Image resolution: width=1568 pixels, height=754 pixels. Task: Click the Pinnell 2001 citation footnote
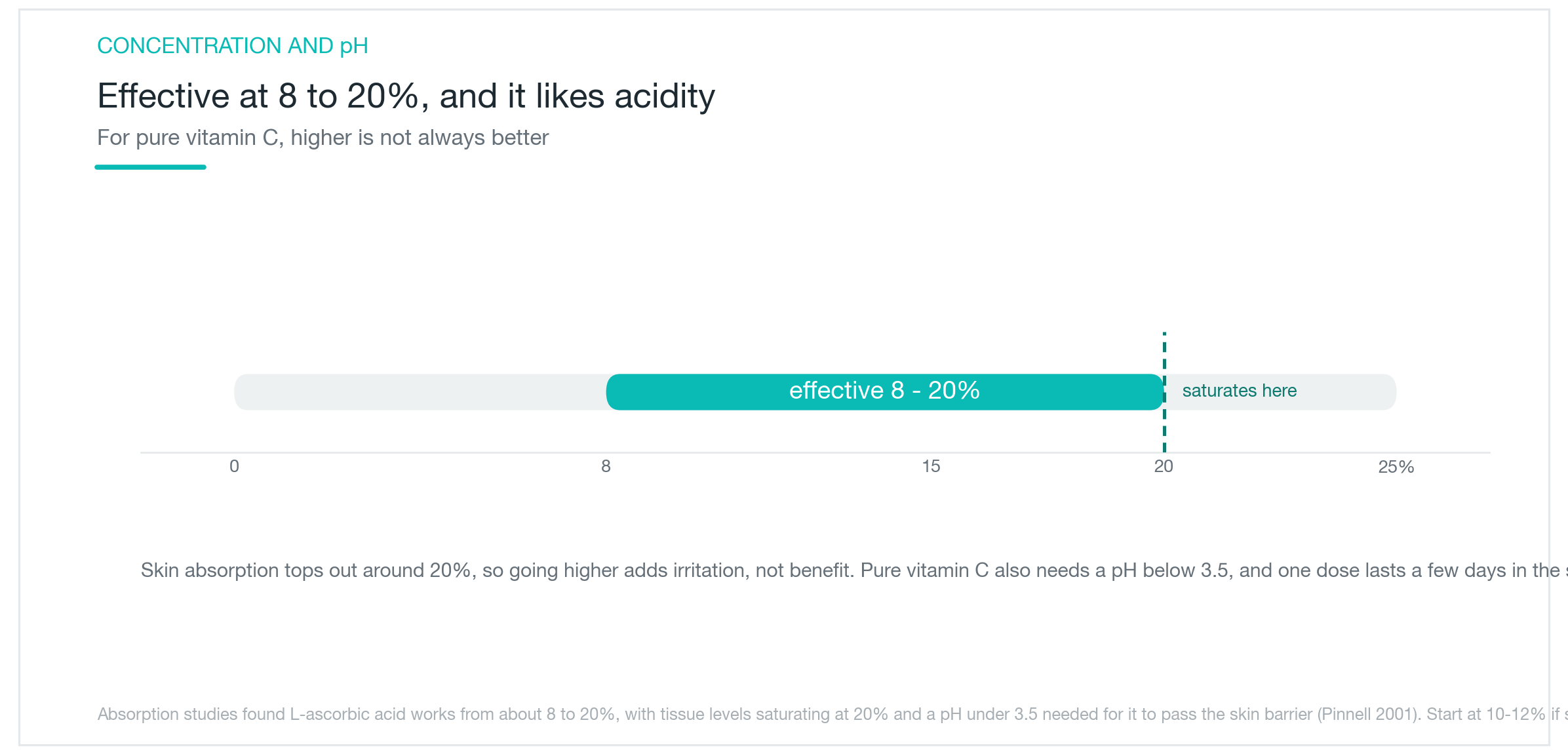click(x=833, y=714)
